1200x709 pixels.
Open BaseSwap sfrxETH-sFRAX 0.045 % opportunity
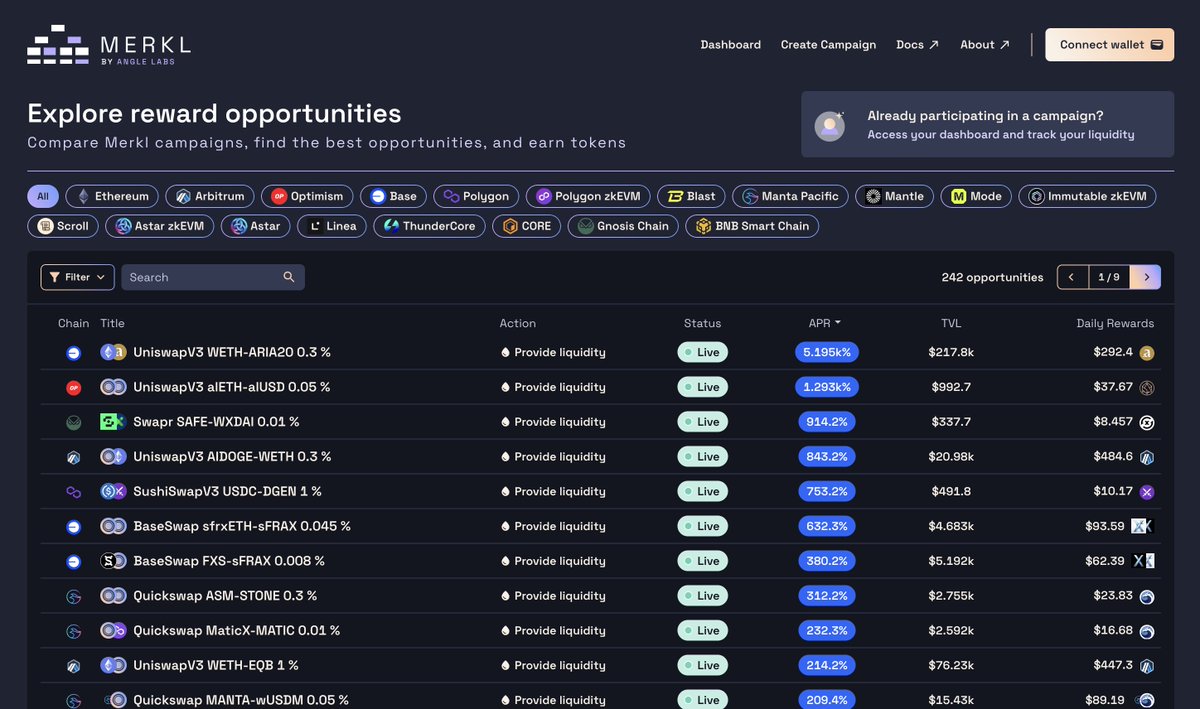pyautogui.click(x=242, y=526)
